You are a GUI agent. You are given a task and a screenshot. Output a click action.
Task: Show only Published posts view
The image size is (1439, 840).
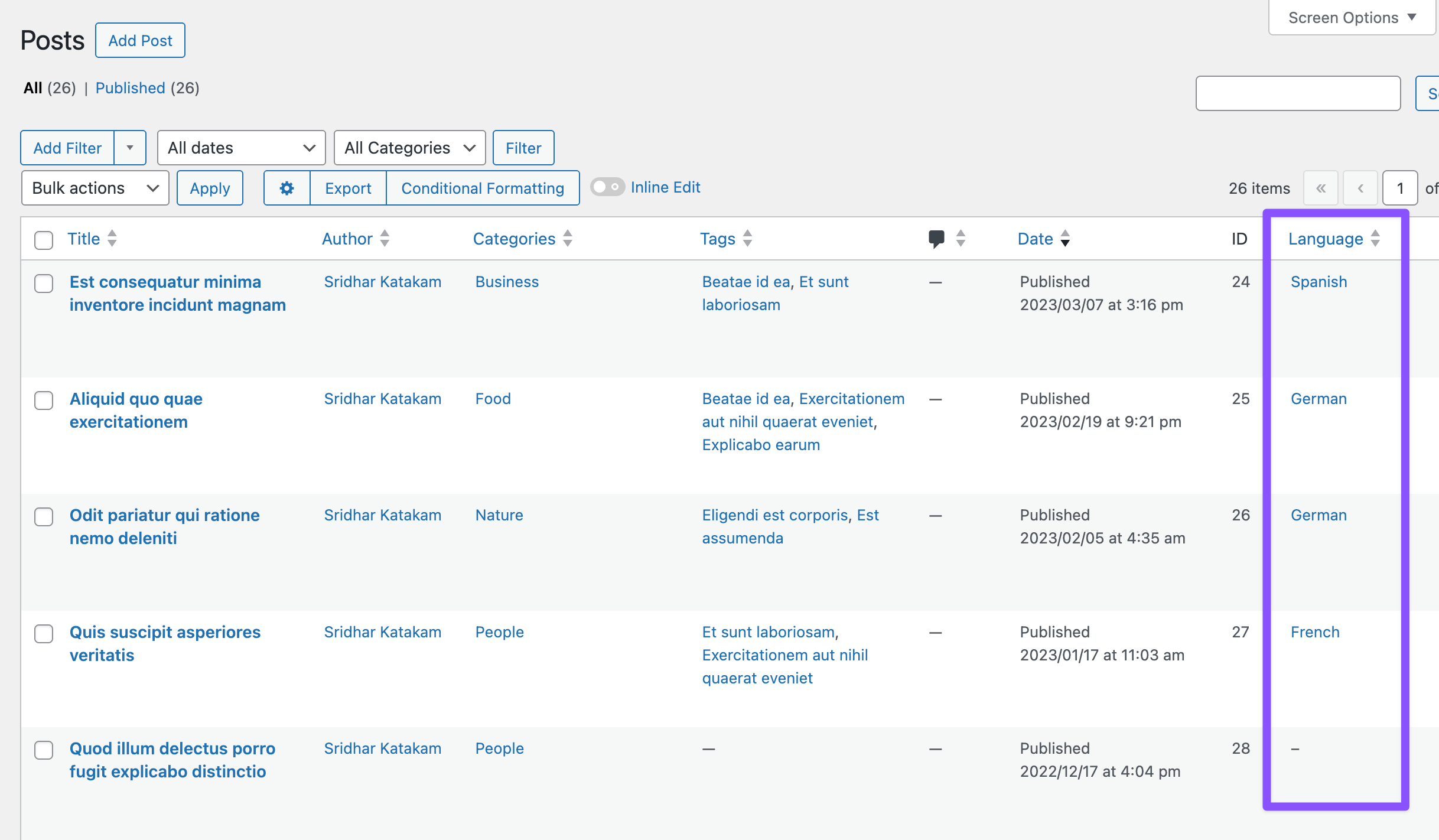(130, 88)
